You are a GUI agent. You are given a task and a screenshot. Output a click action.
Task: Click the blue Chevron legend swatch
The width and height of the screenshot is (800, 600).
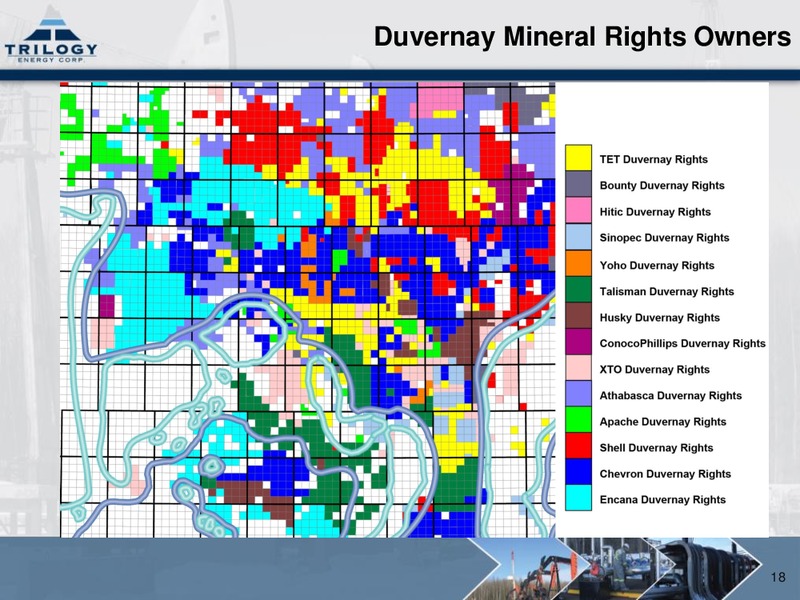tap(578, 471)
